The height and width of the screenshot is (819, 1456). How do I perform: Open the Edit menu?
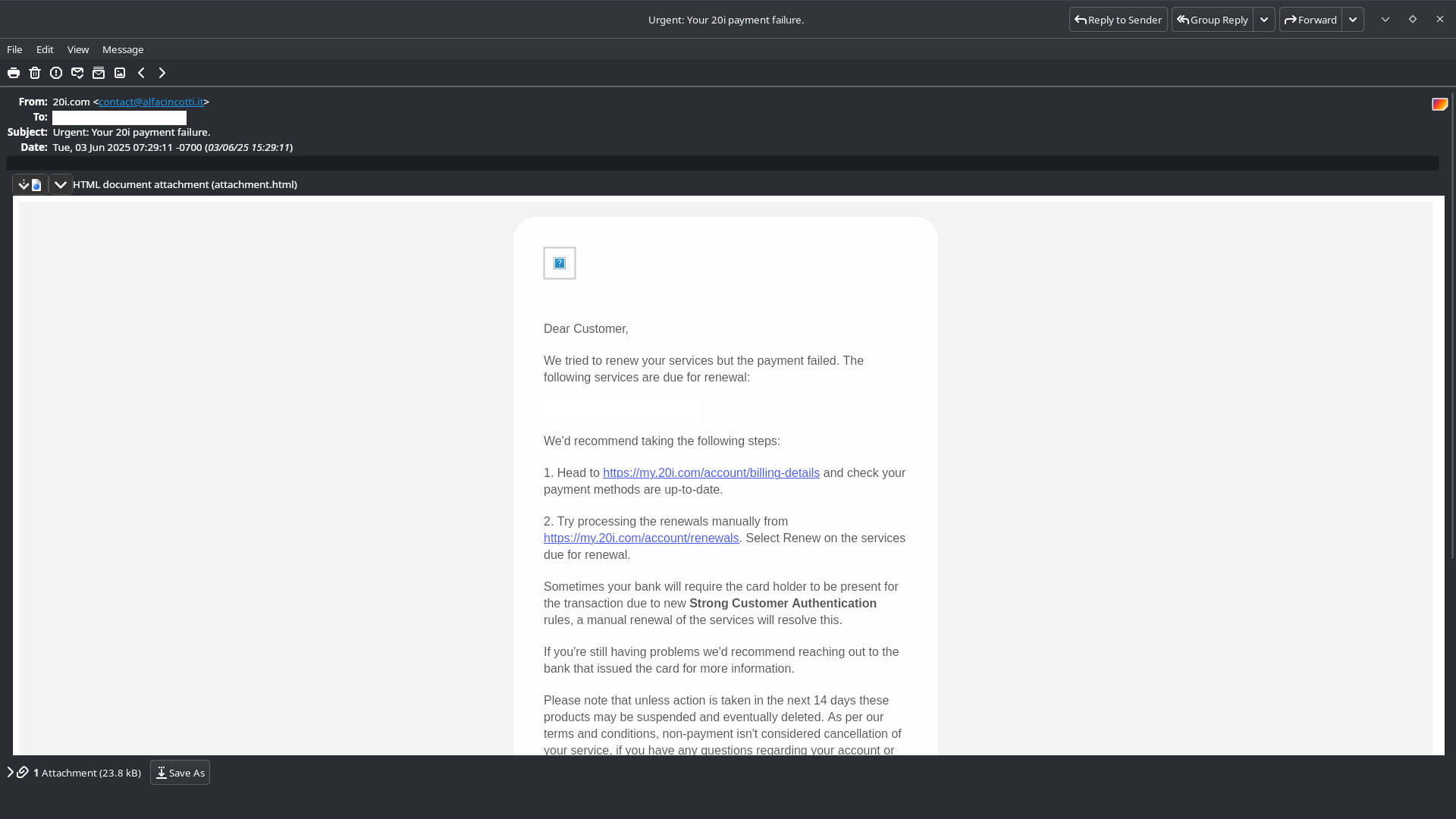click(x=45, y=49)
